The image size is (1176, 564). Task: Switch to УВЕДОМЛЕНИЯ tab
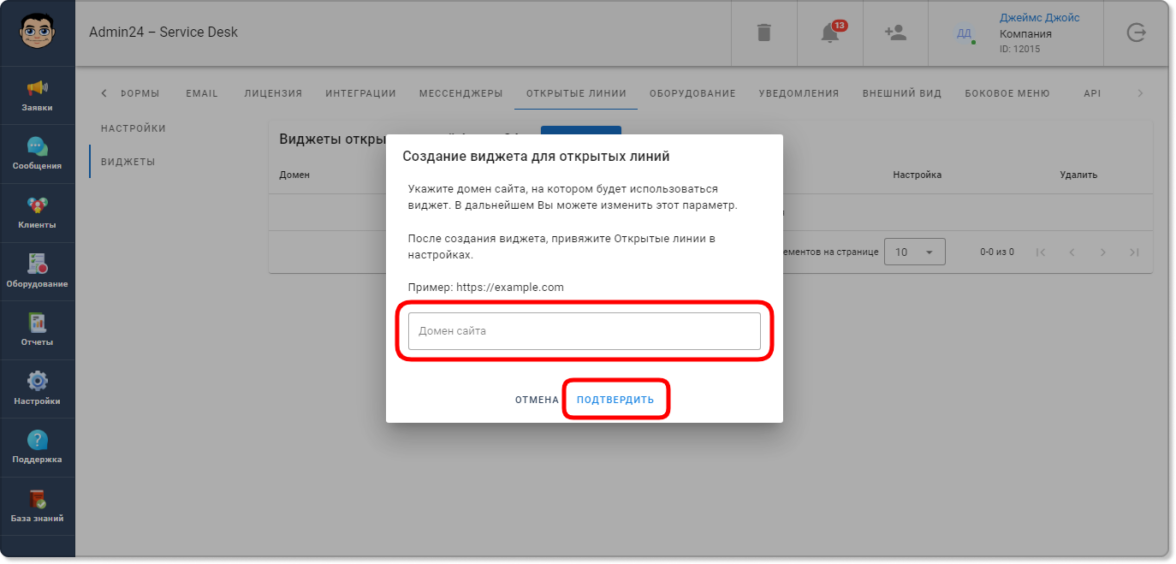pyautogui.click(x=799, y=94)
